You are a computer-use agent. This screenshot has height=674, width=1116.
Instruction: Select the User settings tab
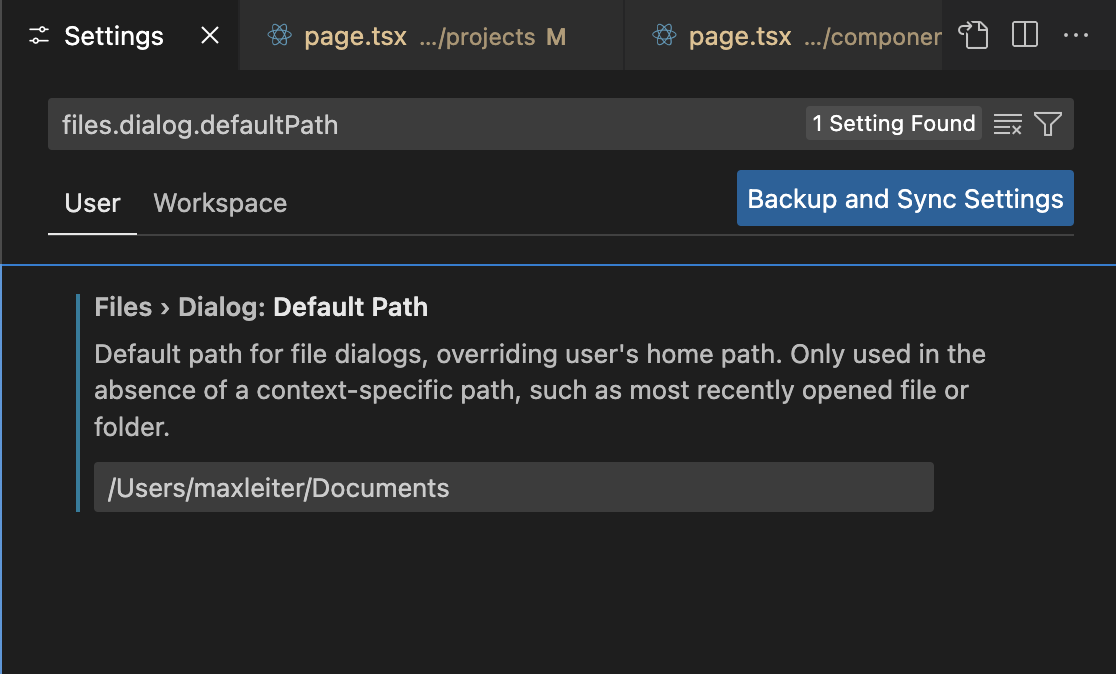click(91, 203)
